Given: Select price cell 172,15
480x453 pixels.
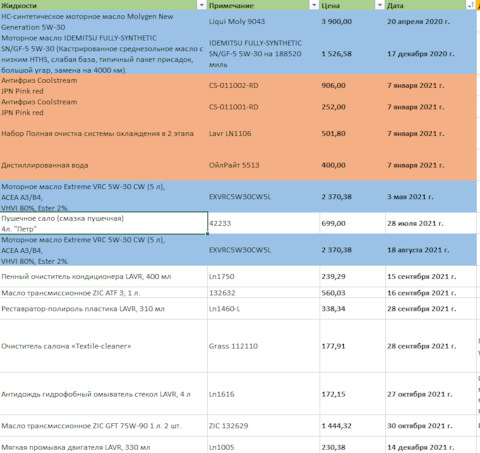Looking at the screenshot, I should (352, 394).
